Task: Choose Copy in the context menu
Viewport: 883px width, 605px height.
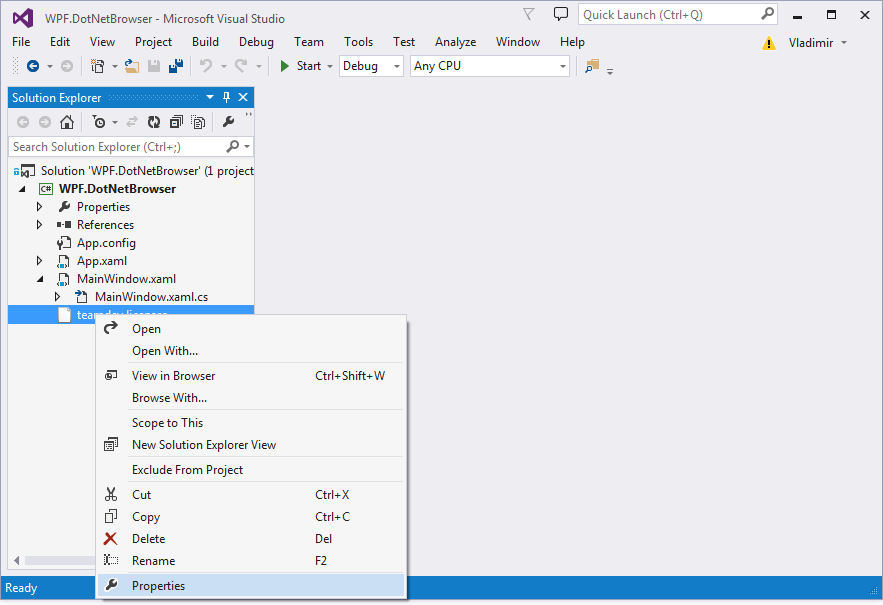Action: click(x=251, y=517)
